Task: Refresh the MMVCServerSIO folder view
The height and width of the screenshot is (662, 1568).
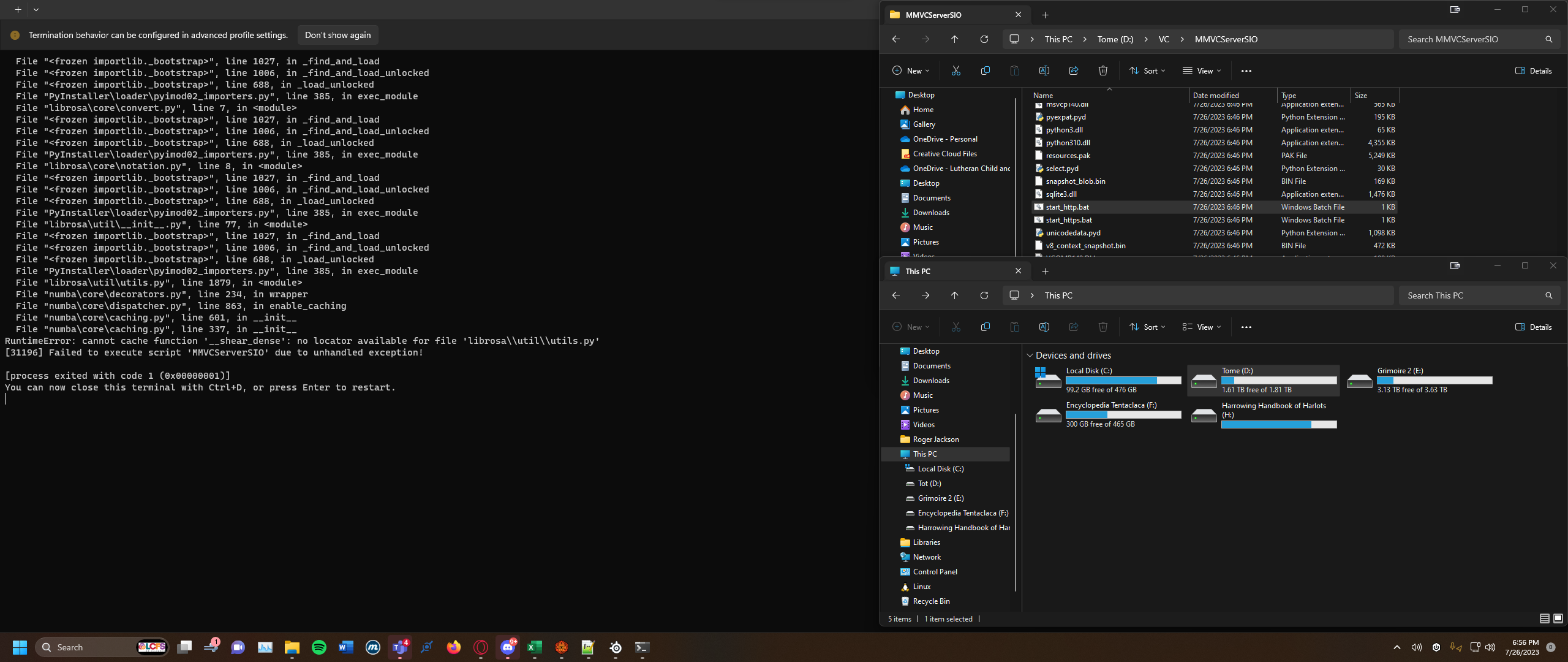Action: pos(984,39)
